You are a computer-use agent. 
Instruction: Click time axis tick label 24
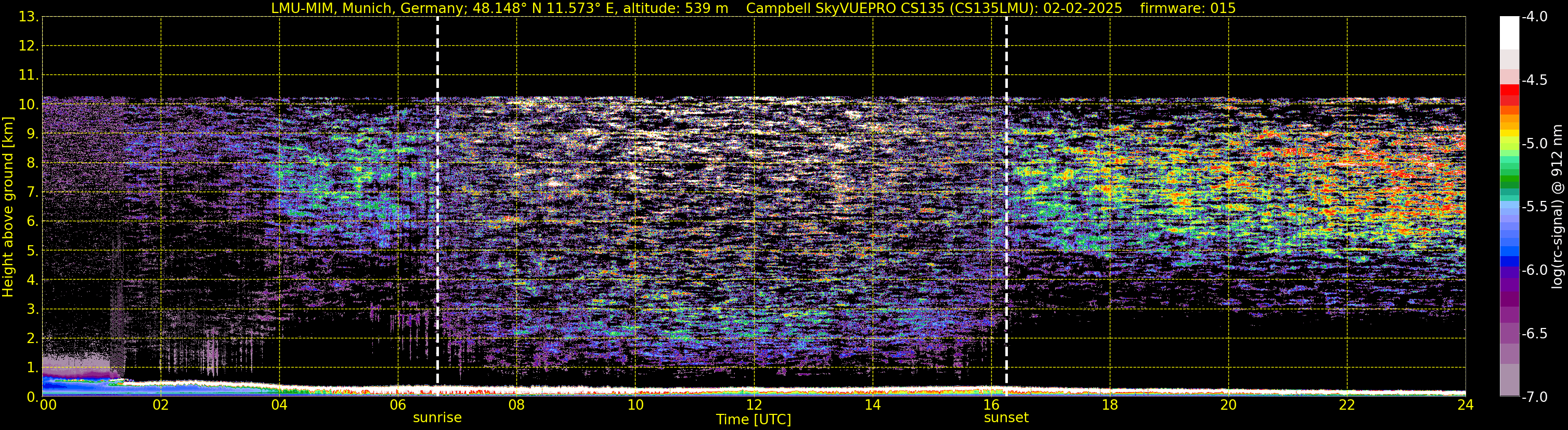tap(1465, 405)
